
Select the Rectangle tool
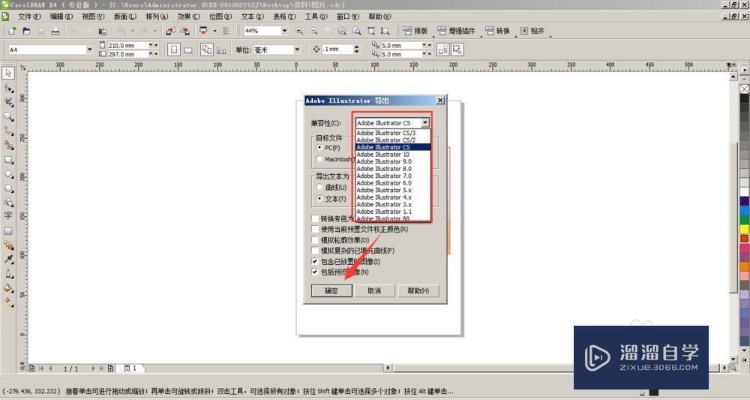point(8,160)
